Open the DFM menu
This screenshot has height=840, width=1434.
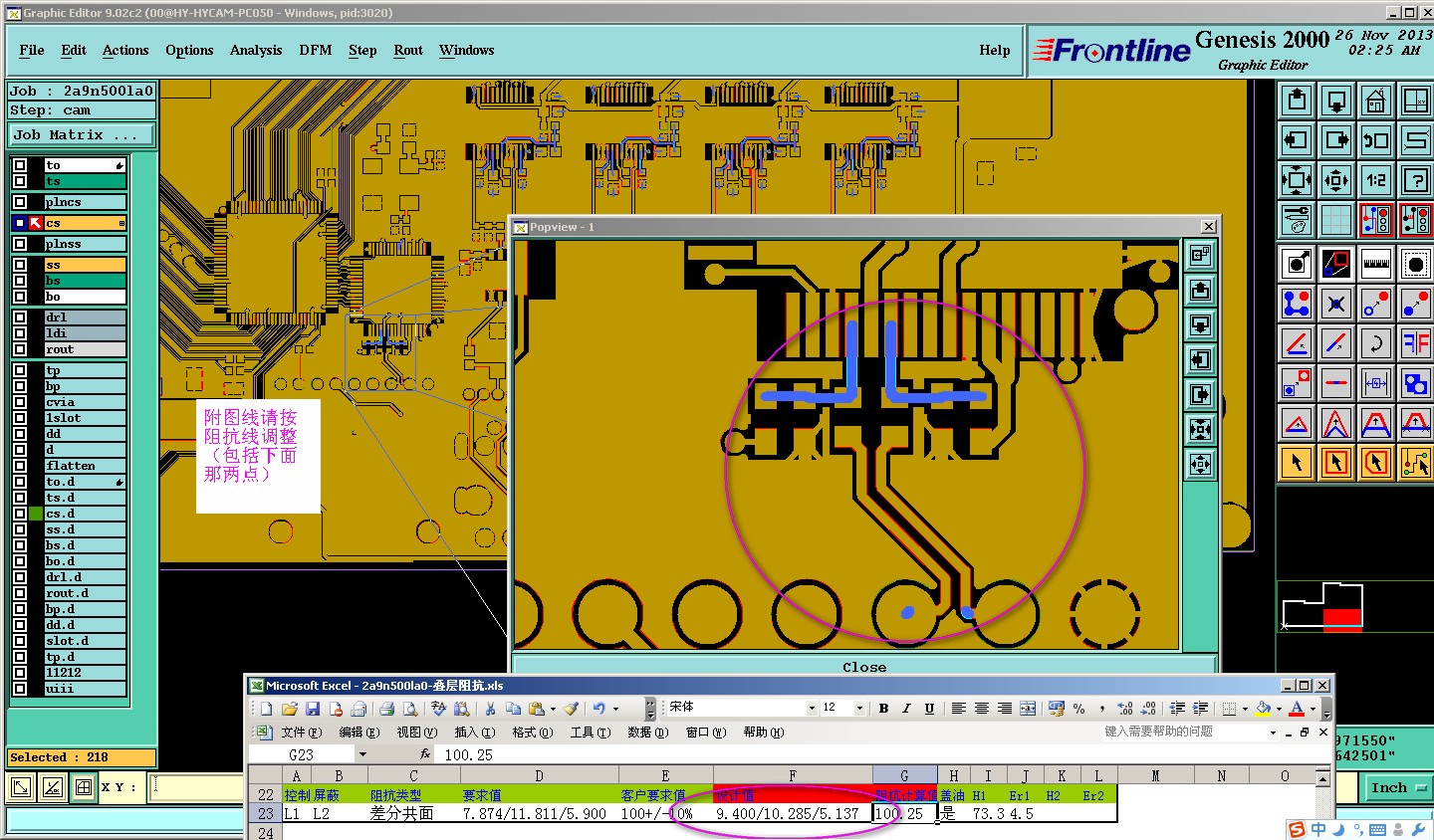pyautogui.click(x=316, y=50)
